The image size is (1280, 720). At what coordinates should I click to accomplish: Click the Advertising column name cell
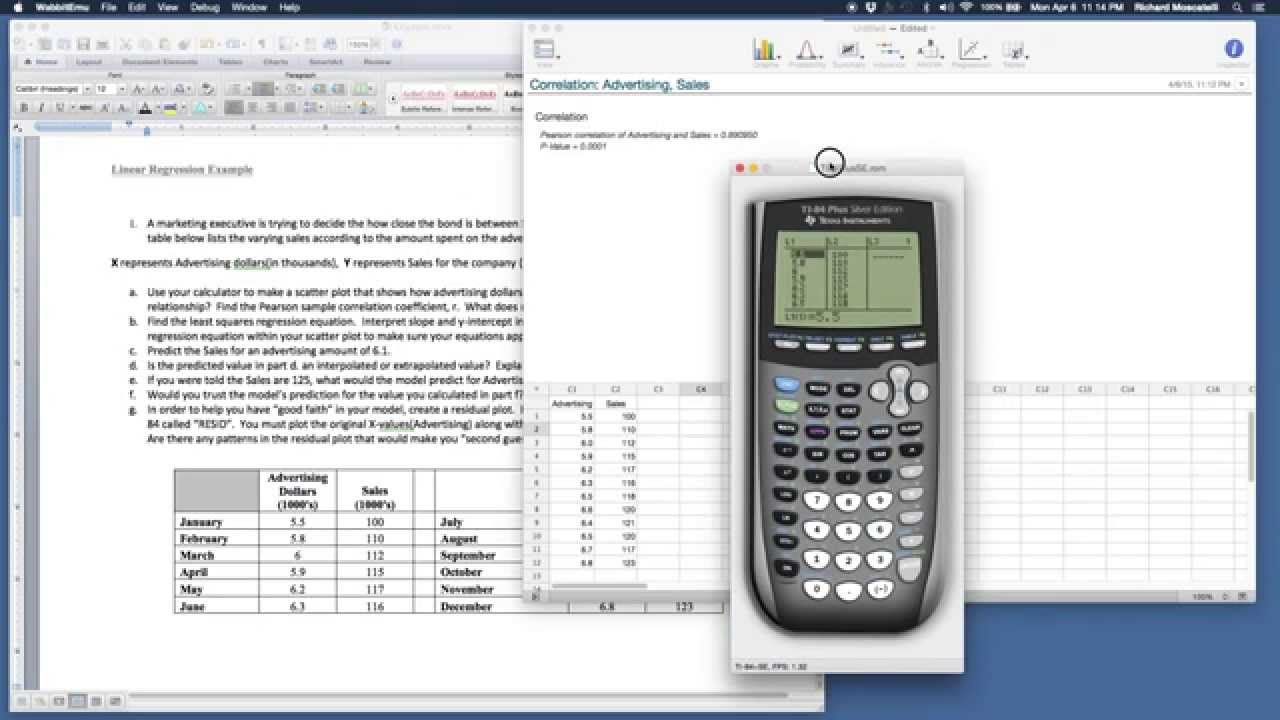[572, 404]
